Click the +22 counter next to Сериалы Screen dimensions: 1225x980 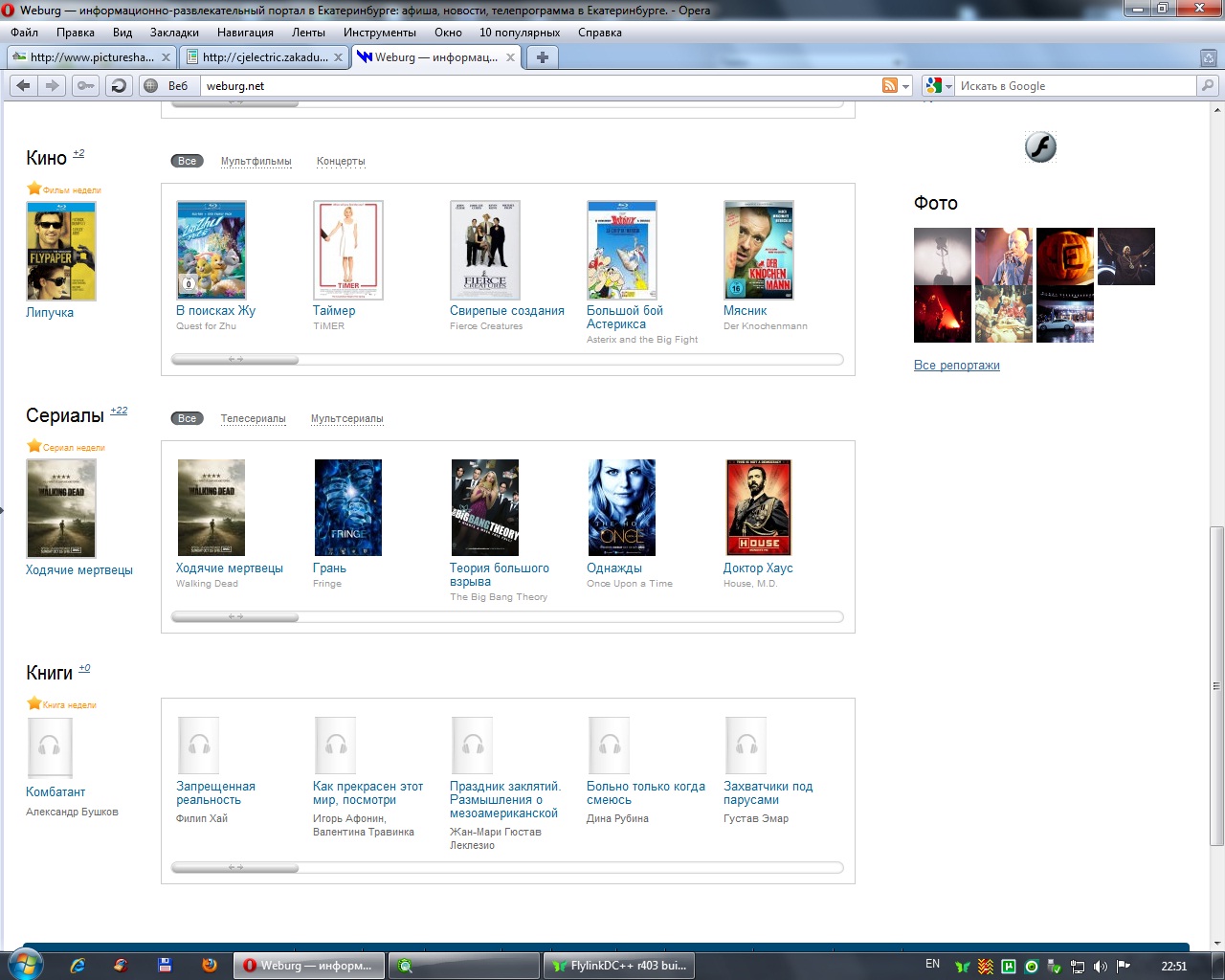119,411
